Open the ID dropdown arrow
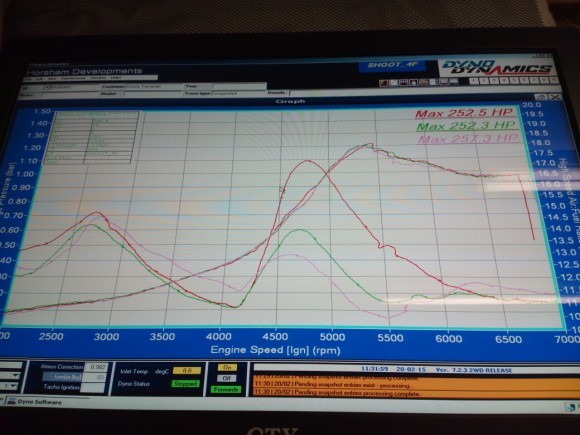580x435 pixels. coord(47,88)
